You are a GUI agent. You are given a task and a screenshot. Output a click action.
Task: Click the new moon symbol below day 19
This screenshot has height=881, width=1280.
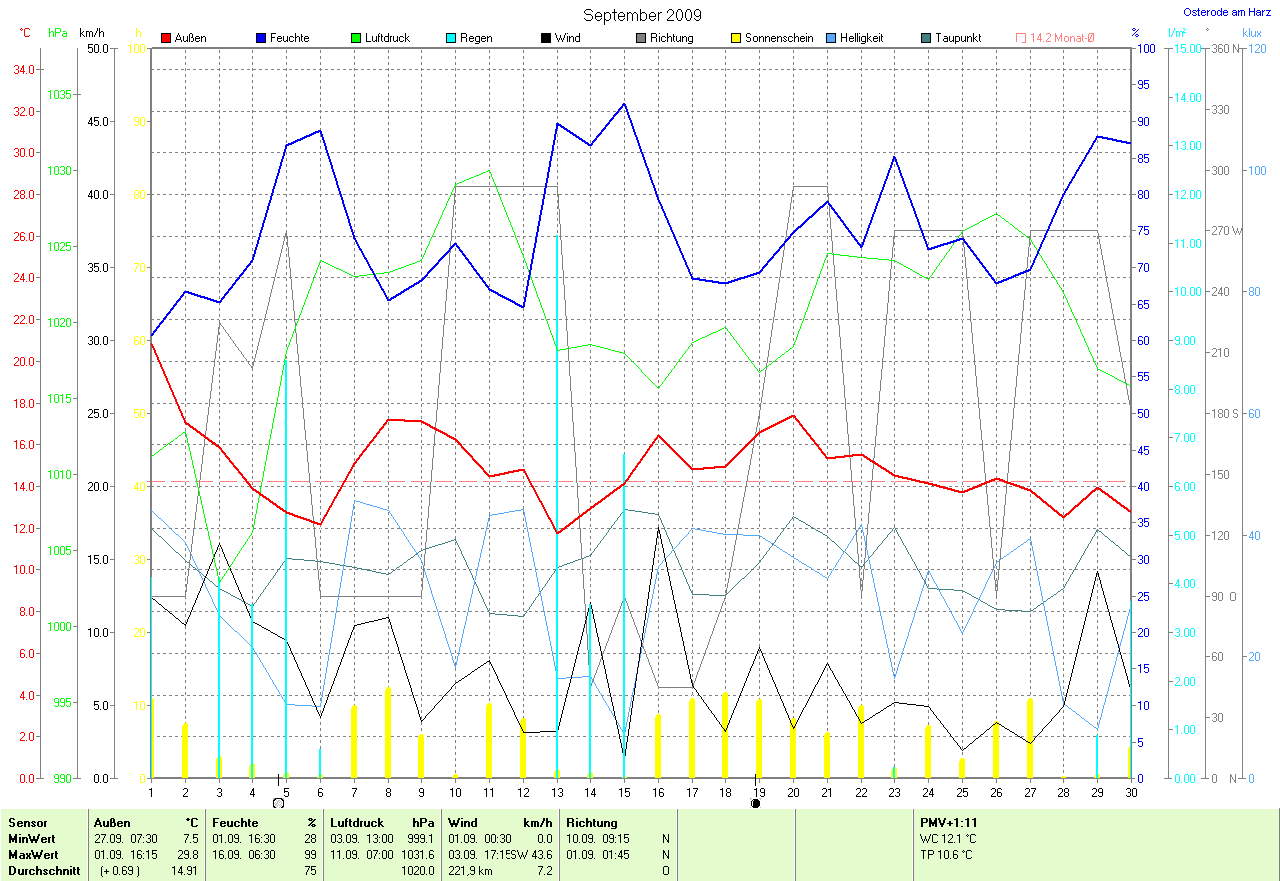pos(755,802)
